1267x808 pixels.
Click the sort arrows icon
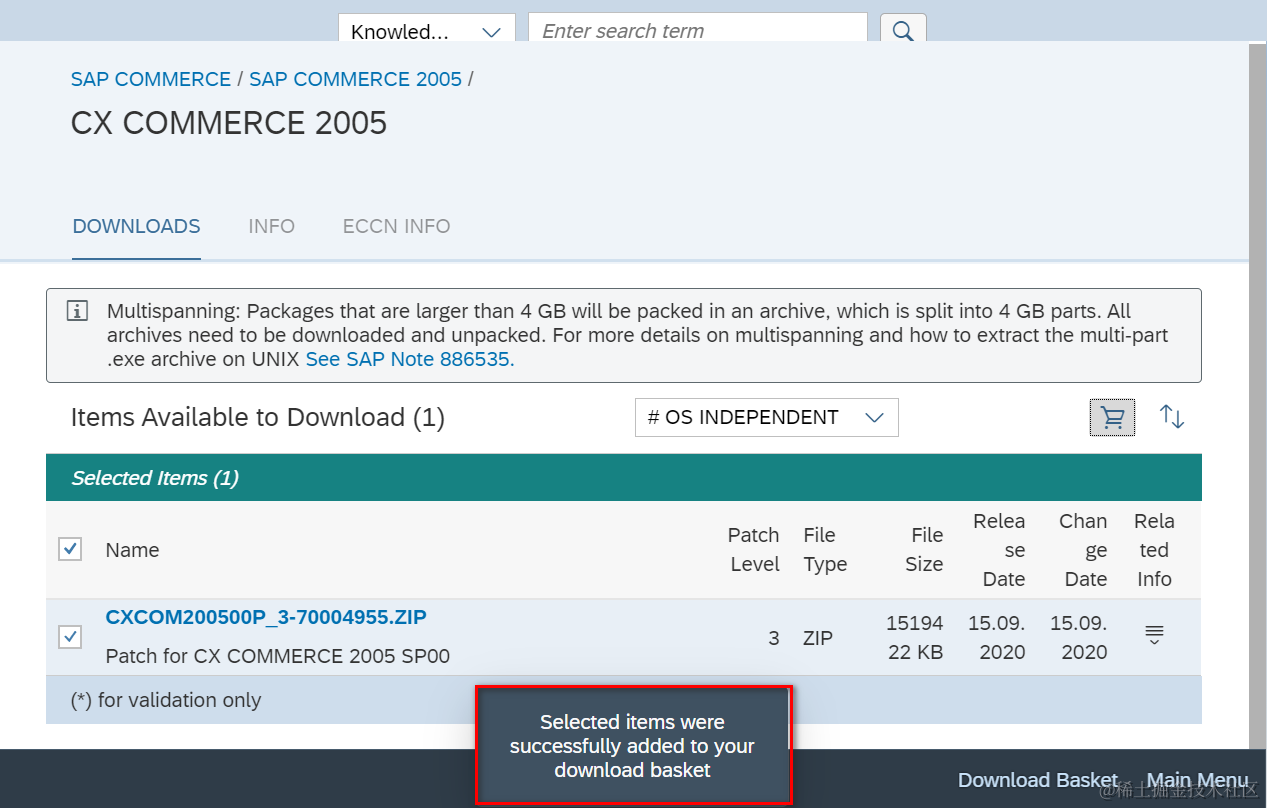[1172, 417]
